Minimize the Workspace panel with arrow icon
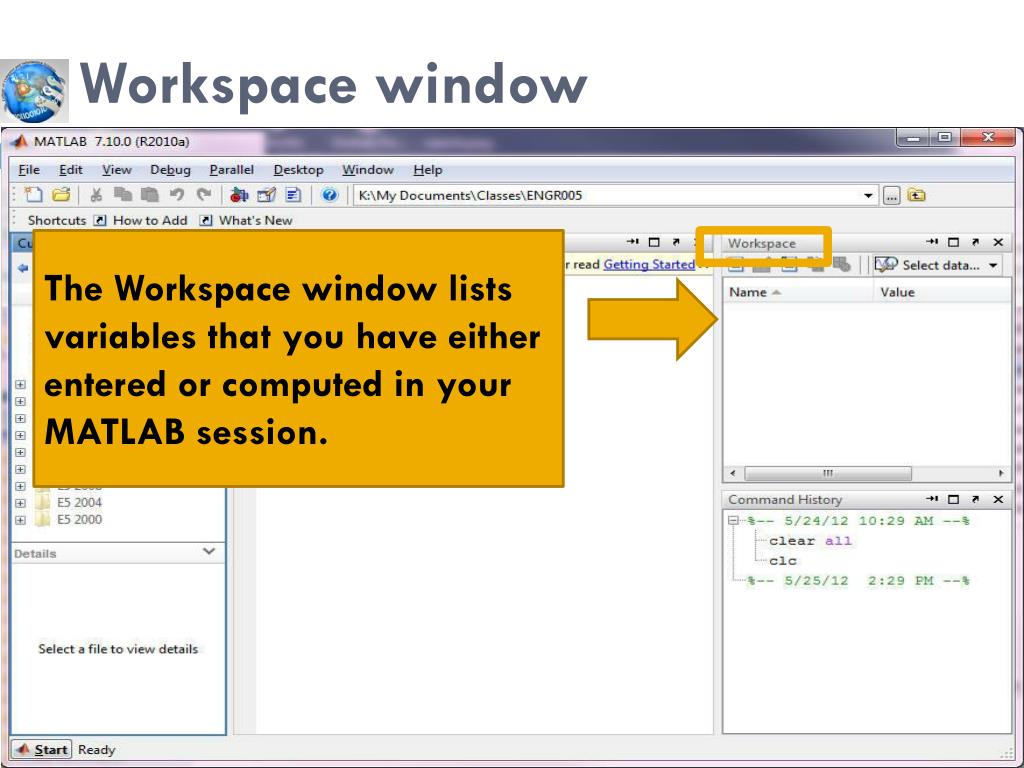Viewport: 1024px width, 768px height. [x=932, y=242]
